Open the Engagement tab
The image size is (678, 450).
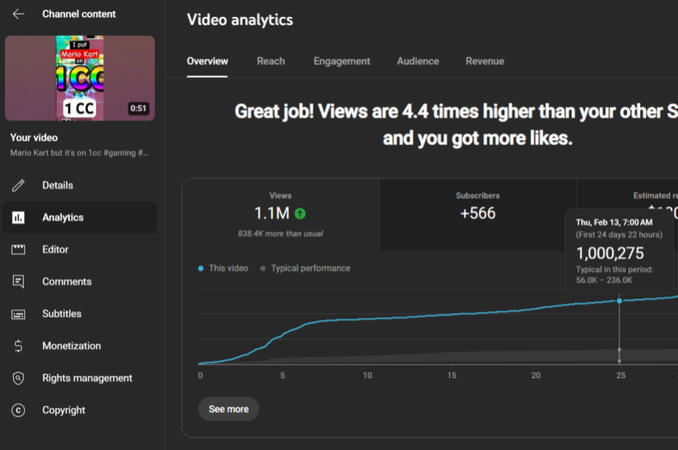coord(341,61)
